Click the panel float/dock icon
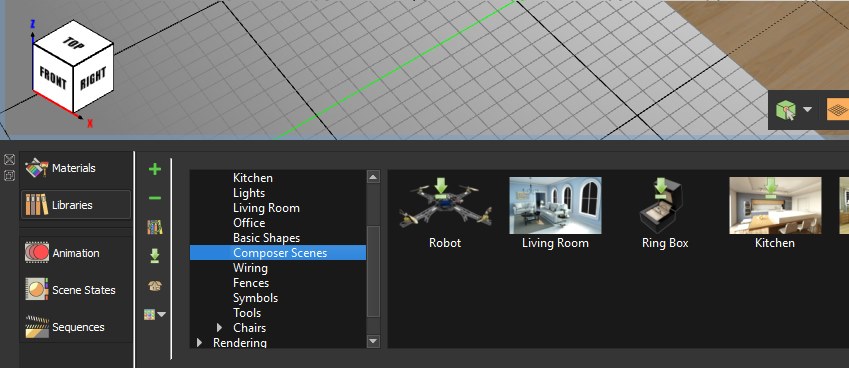Viewport: 849px width, 368px height. [x=9, y=175]
